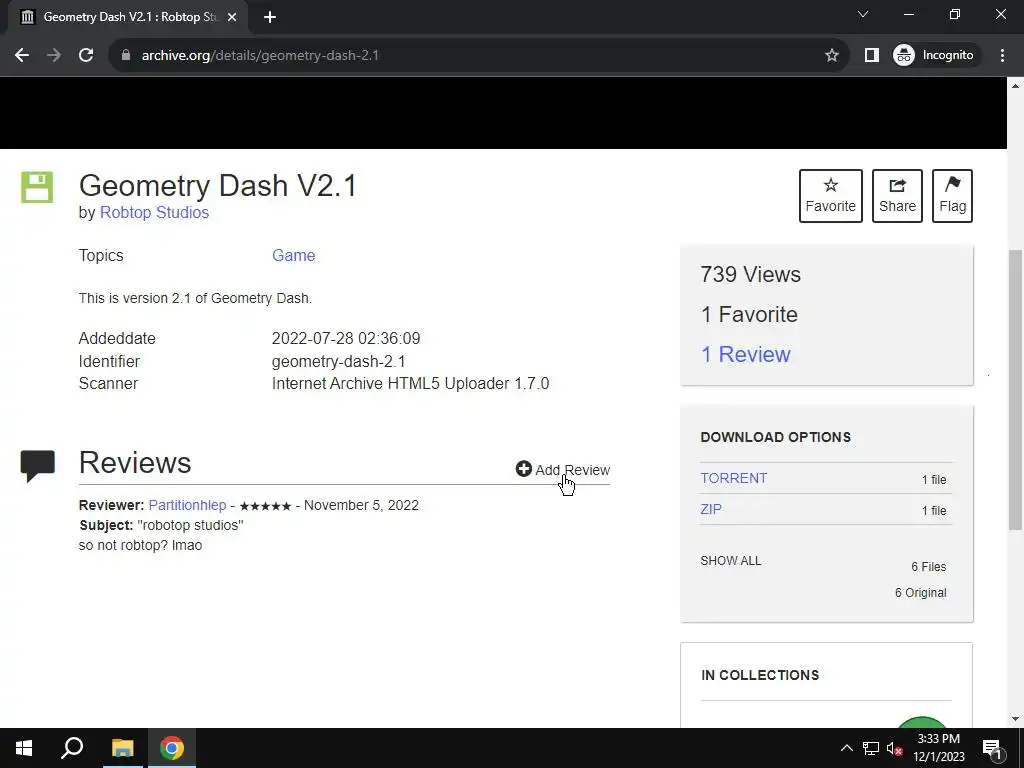Click the scrollbar up arrow
This screenshot has width=1024, height=768.
tap(1015, 86)
